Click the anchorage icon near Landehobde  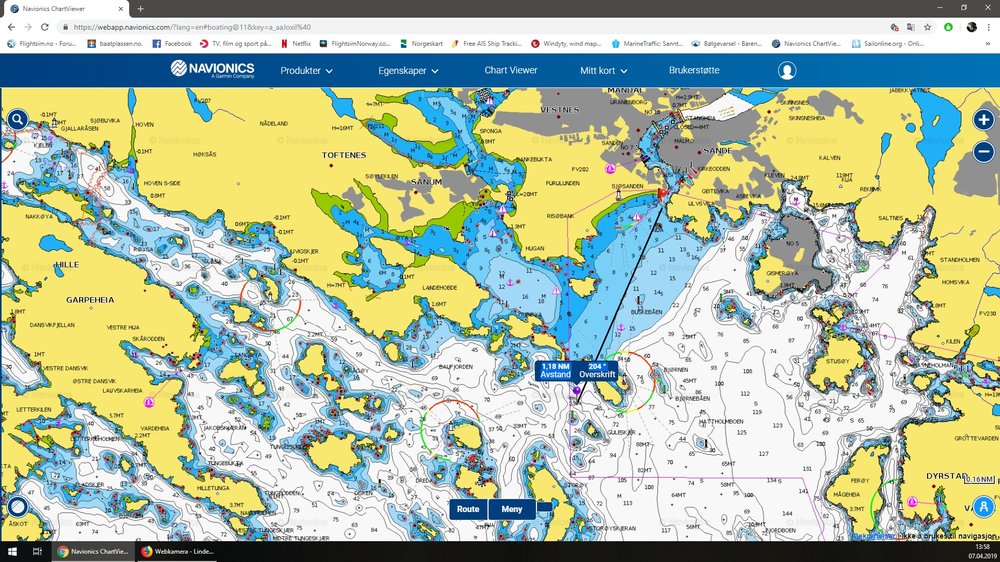point(510,283)
